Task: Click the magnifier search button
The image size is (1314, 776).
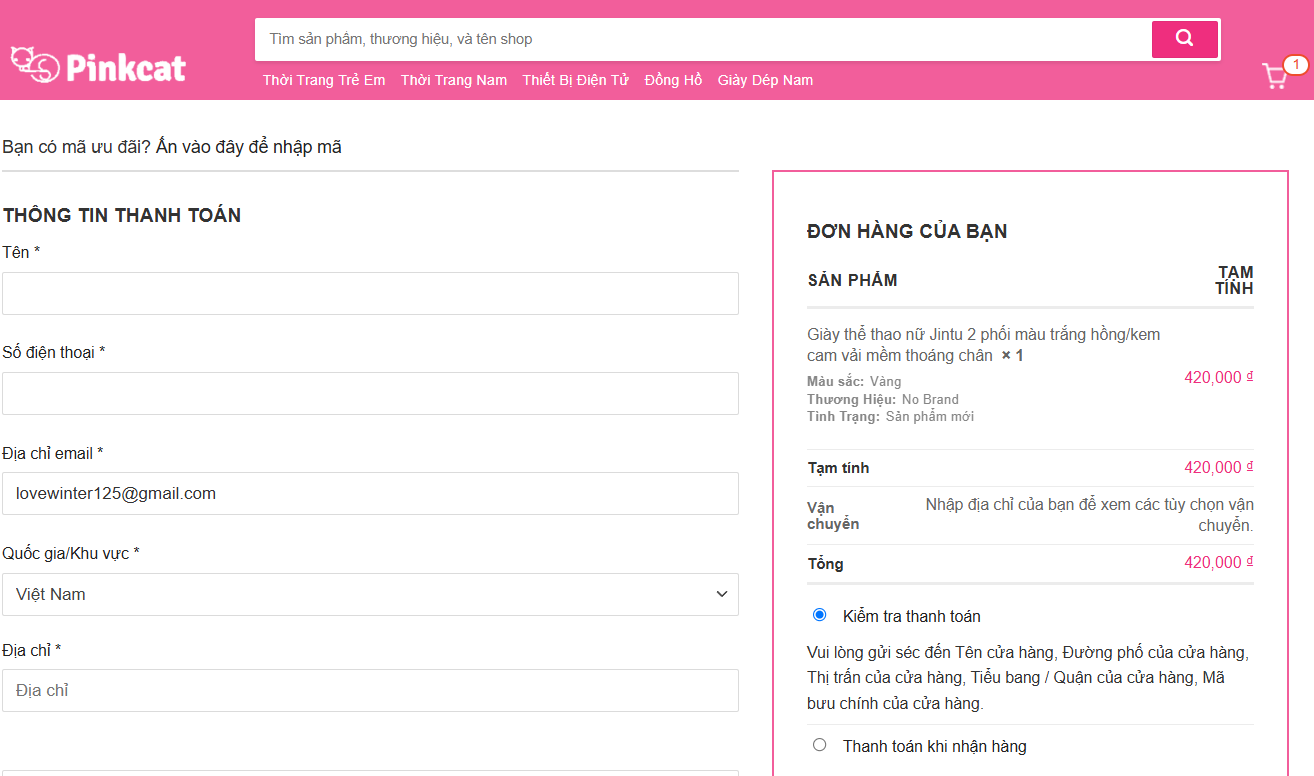Action: tap(1184, 39)
